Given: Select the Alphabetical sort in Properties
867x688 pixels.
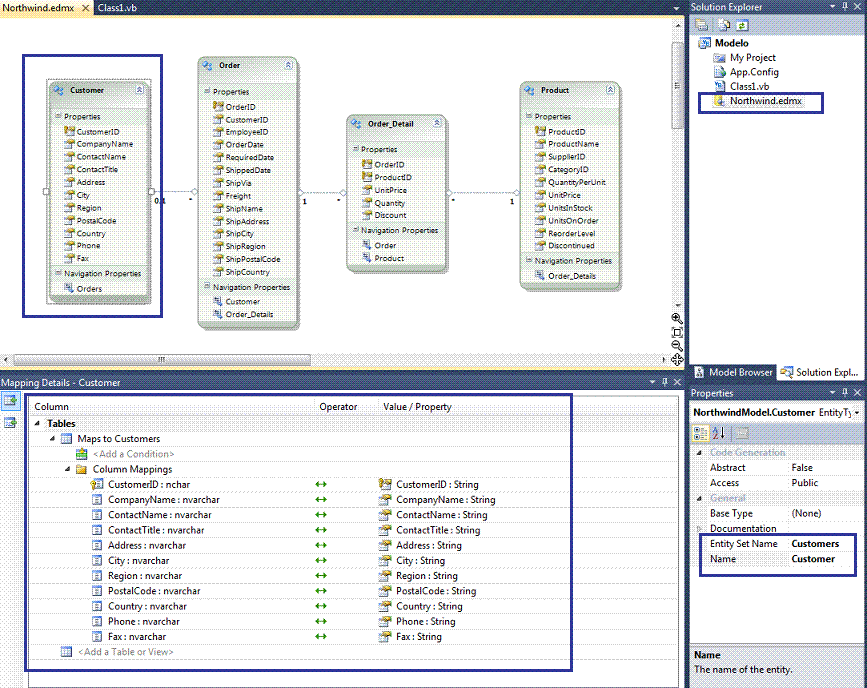Looking at the screenshot, I should tap(718, 433).
